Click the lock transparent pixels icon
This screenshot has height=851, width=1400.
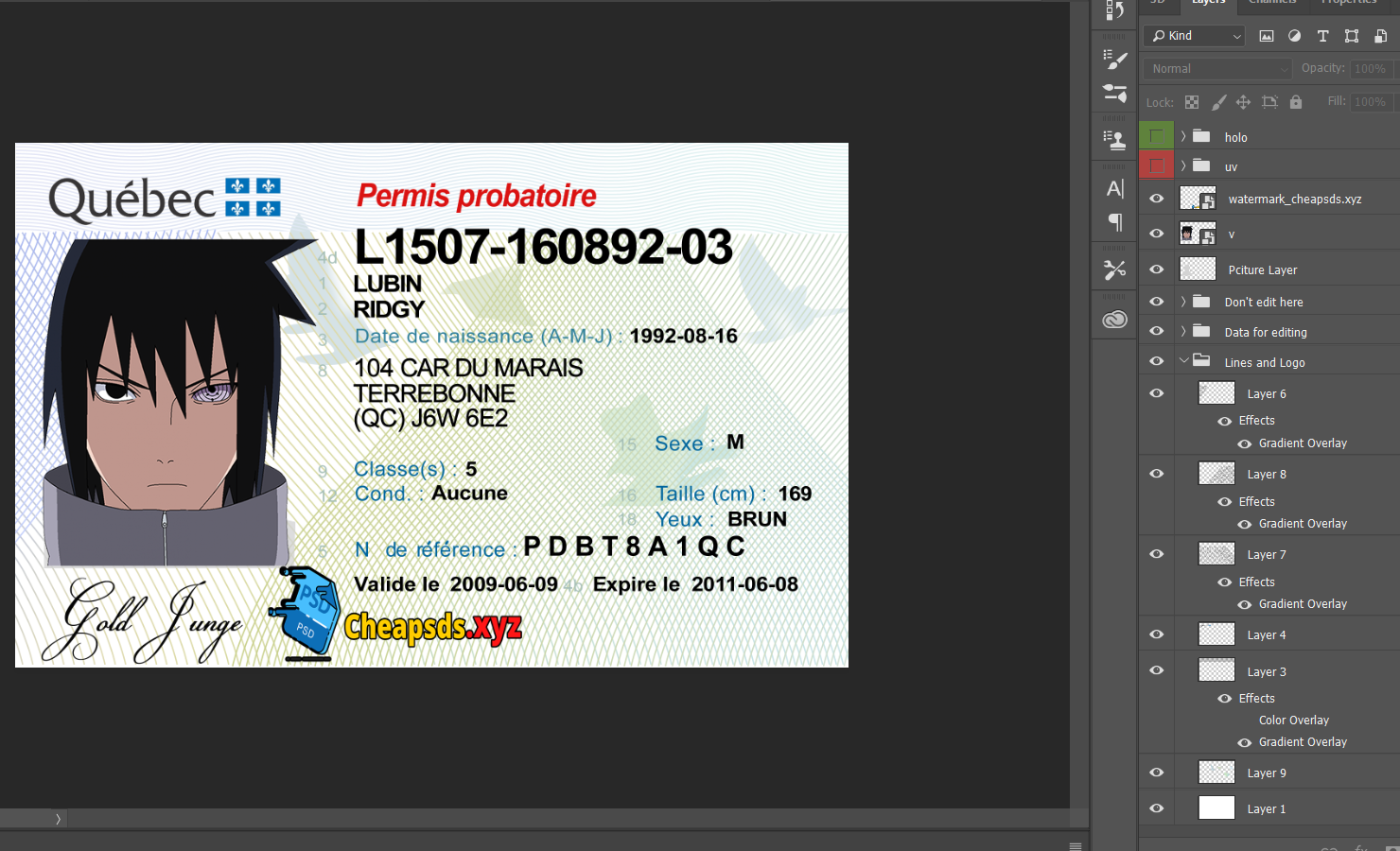click(1192, 102)
